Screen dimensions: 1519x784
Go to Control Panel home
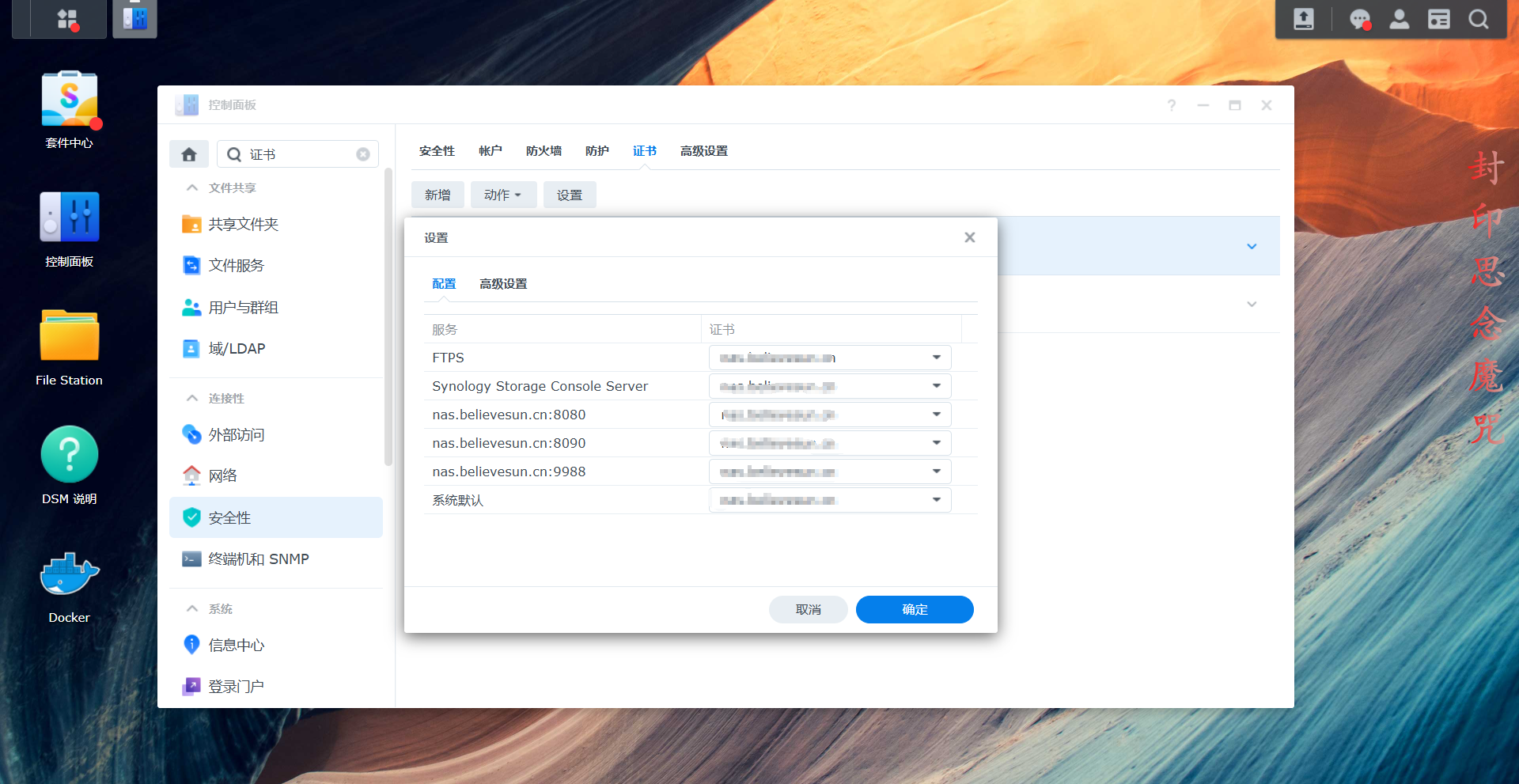coord(189,154)
